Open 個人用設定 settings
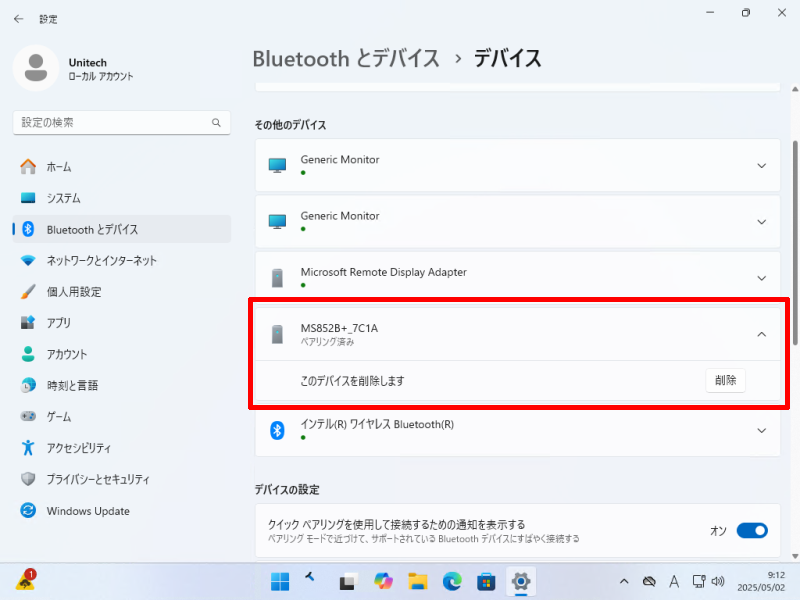Screen dimensions: 800x600 [121, 292]
